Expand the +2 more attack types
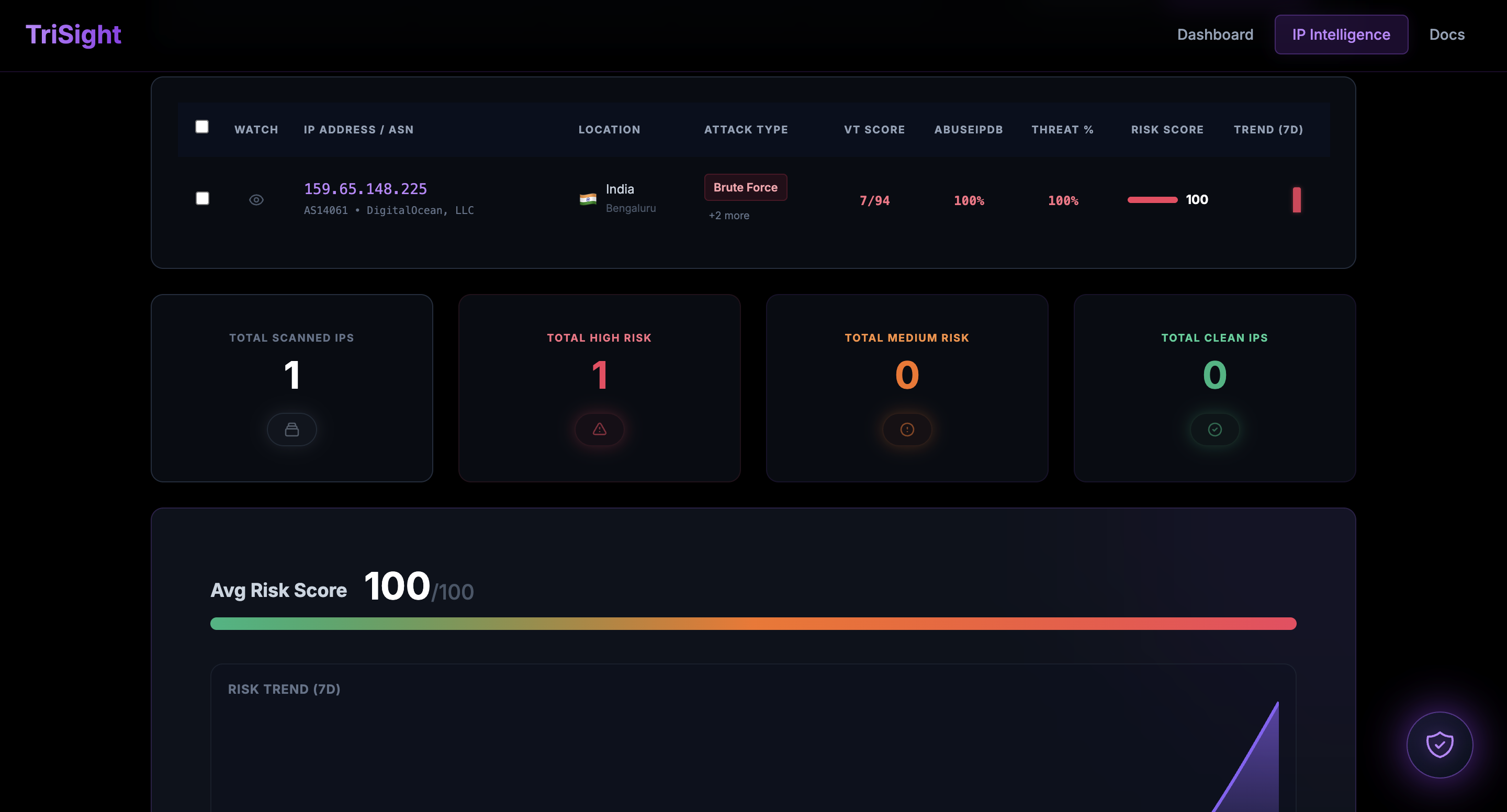 pyautogui.click(x=728, y=215)
